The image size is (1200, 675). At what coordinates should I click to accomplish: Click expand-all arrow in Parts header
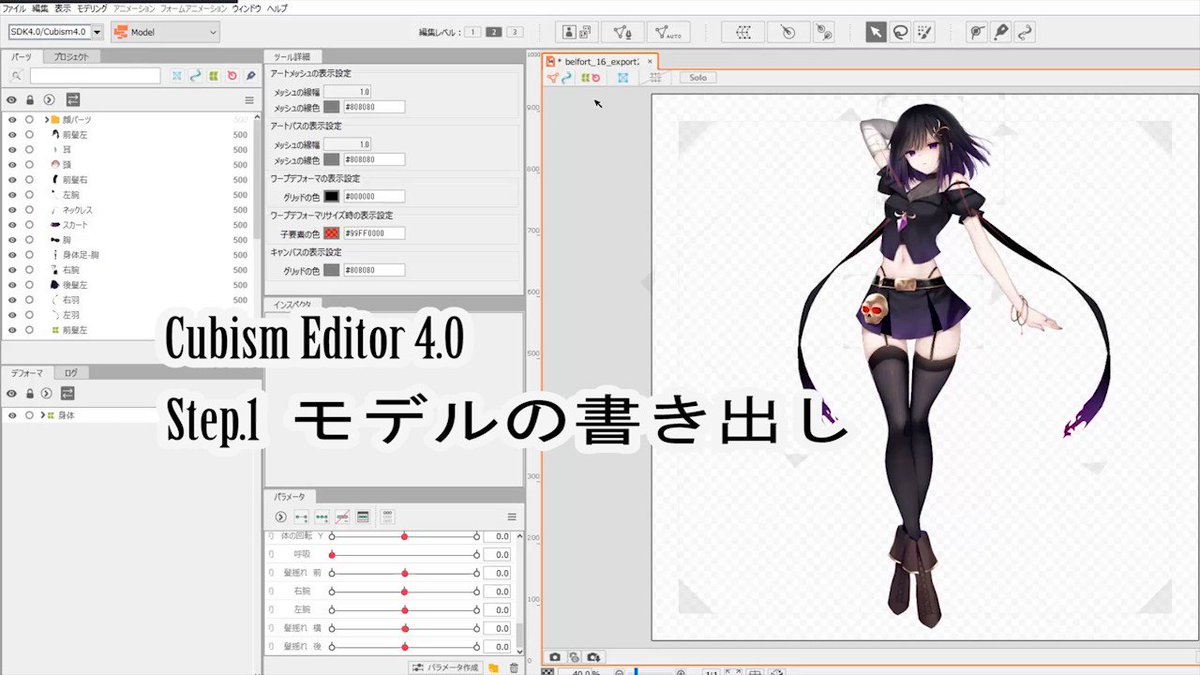click(x=49, y=100)
